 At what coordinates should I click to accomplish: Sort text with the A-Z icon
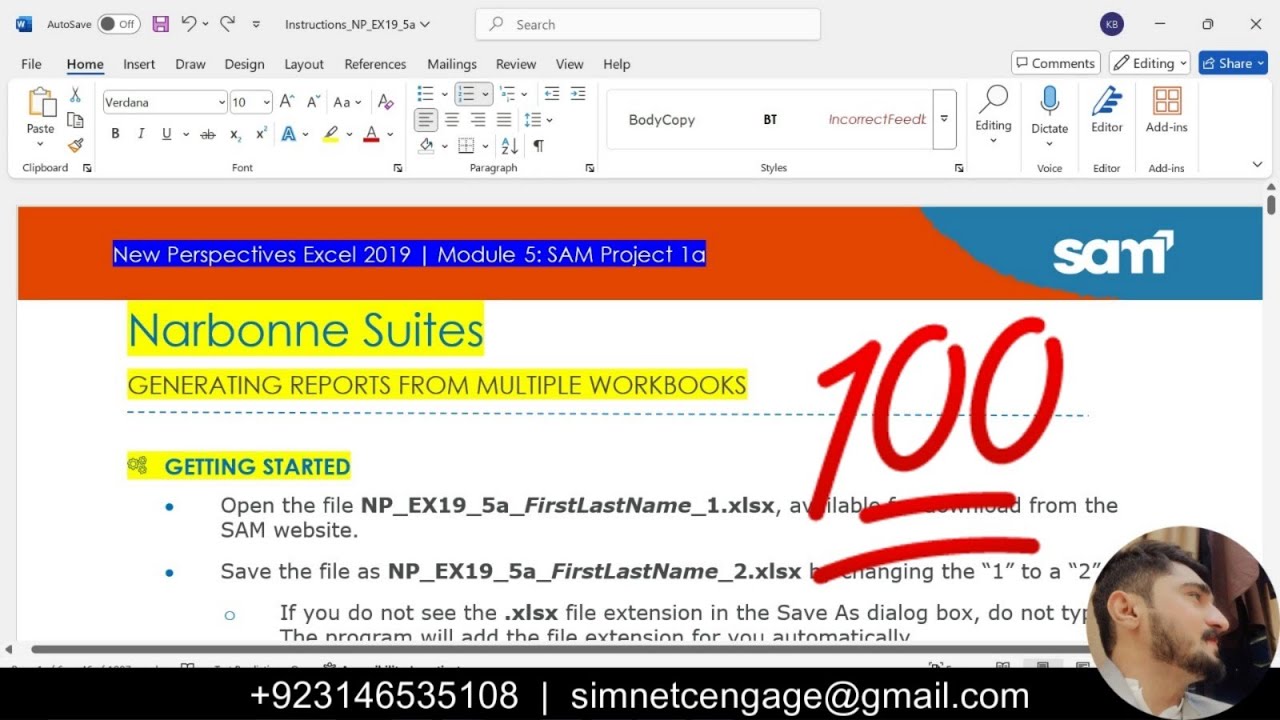509,146
